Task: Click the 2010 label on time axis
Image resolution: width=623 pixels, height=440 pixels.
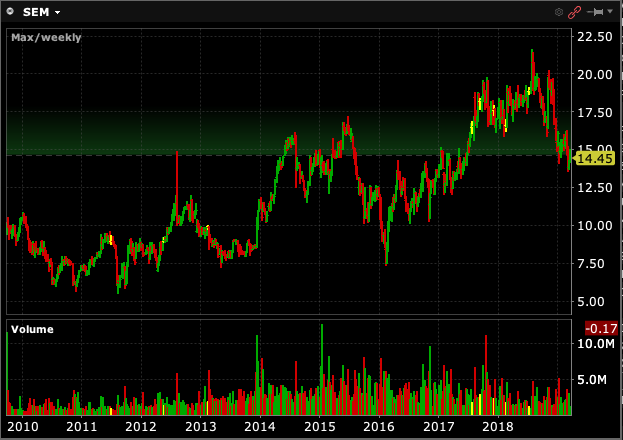Action: [23, 427]
